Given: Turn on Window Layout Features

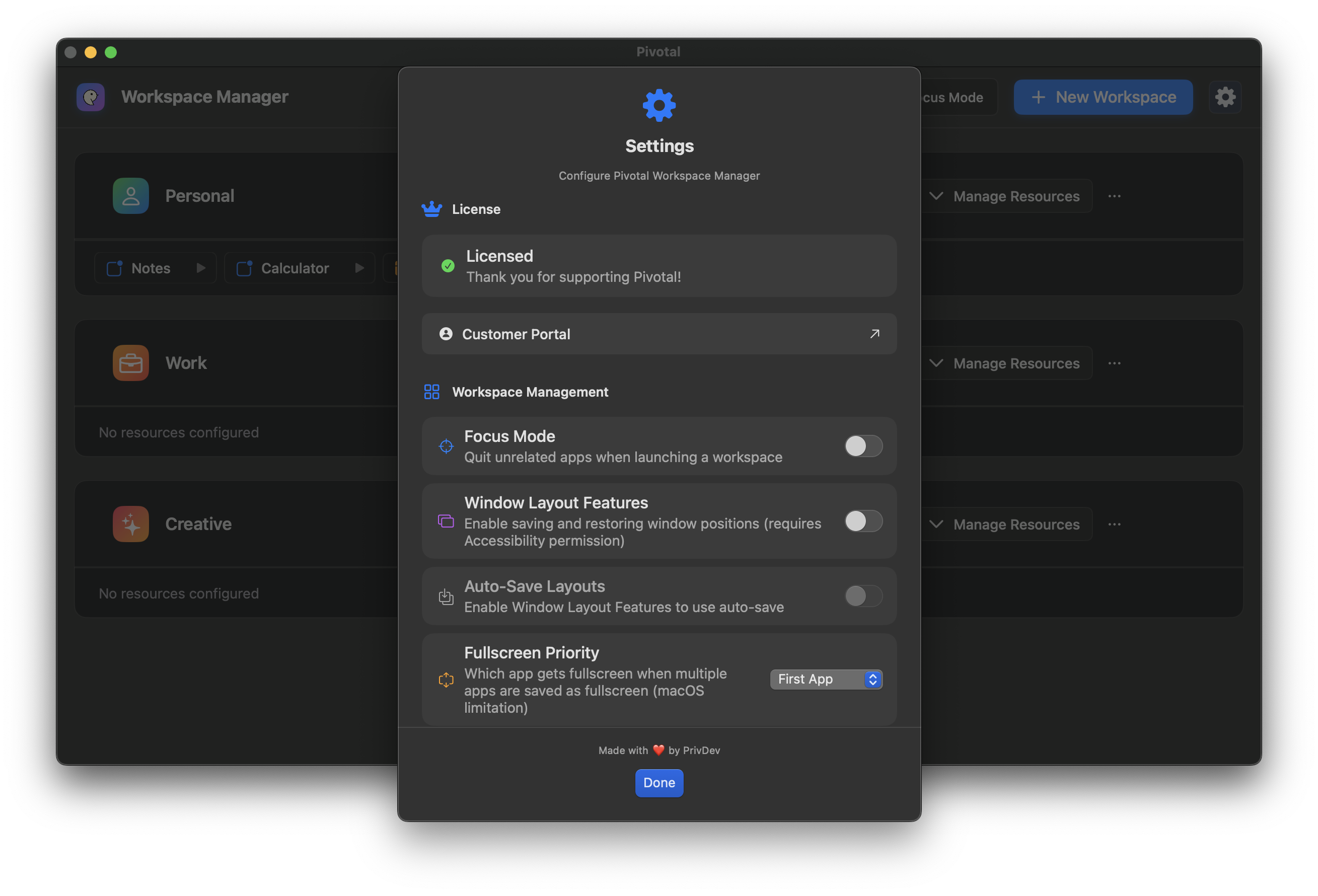Looking at the screenshot, I should pyautogui.click(x=863, y=521).
